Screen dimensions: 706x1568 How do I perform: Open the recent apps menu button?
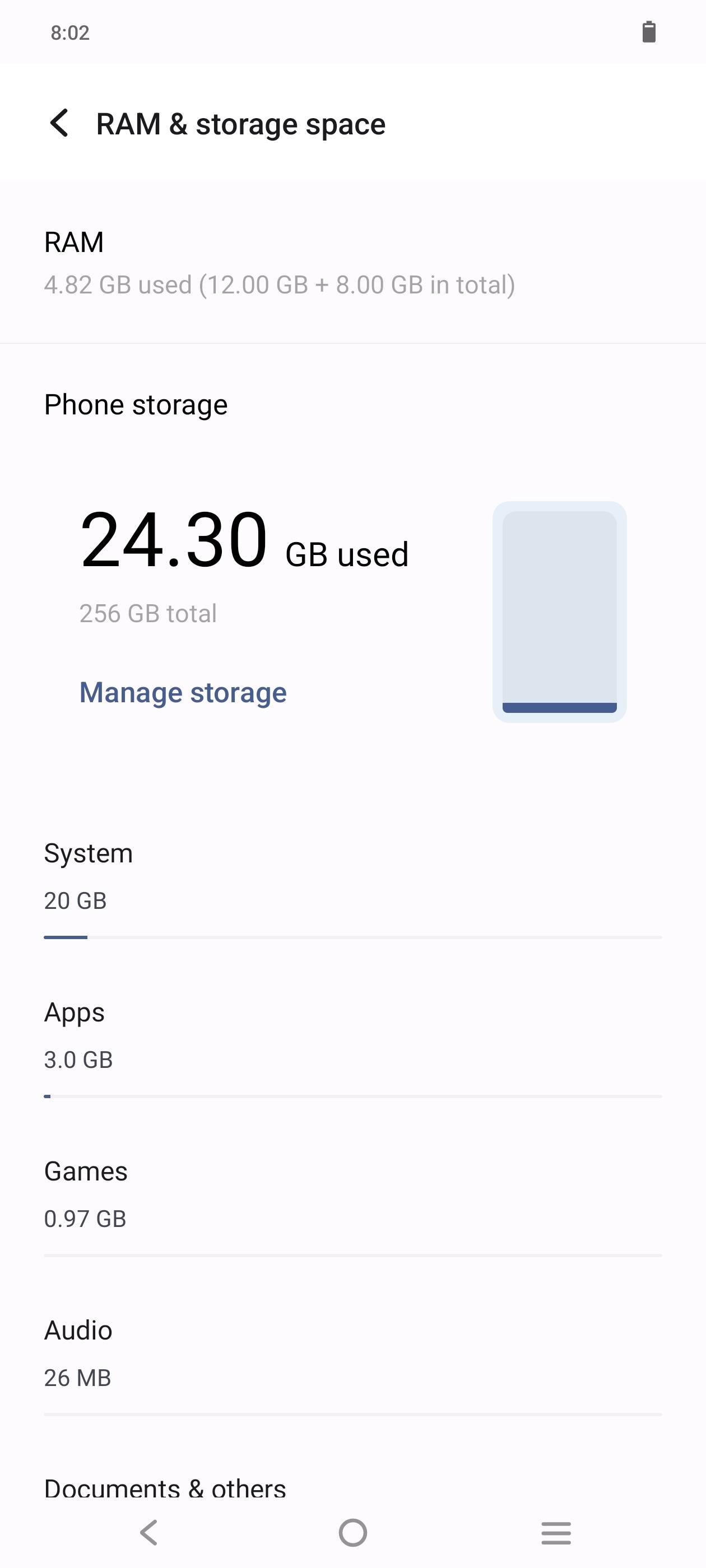point(556,1532)
